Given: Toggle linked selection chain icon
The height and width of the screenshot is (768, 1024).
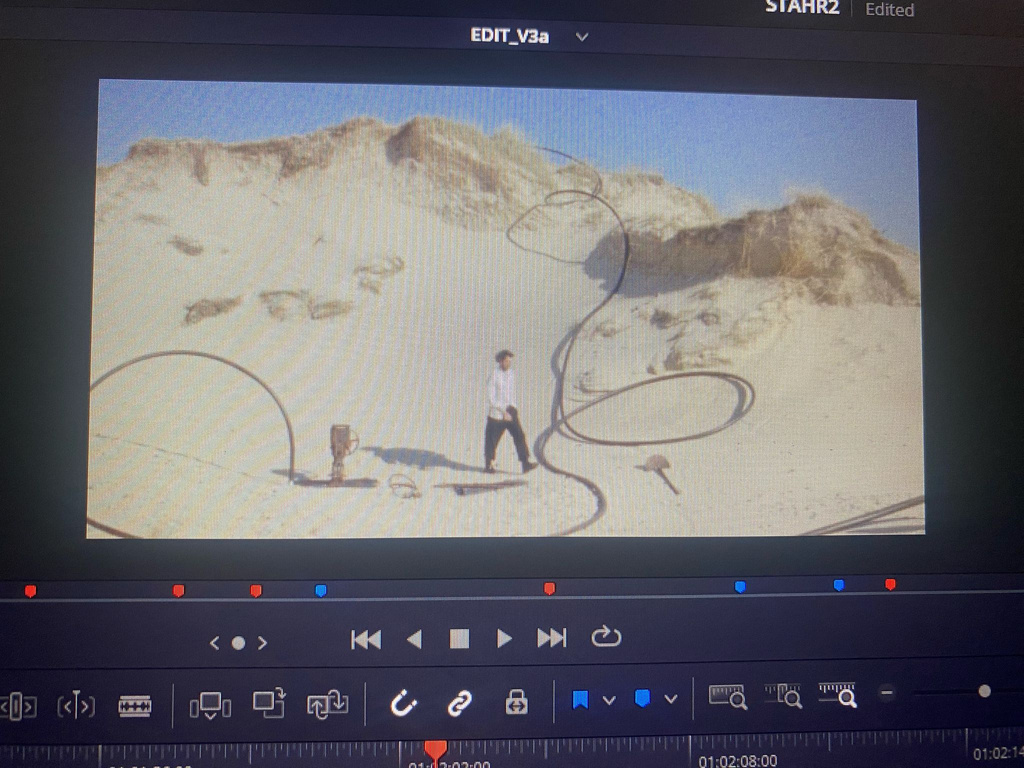Looking at the screenshot, I should (459, 703).
